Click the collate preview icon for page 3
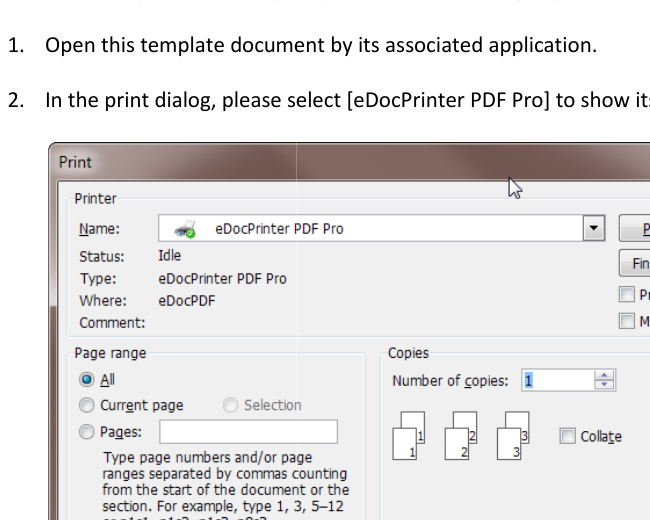Viewport: 650px width, 520px height. tap(513, 435)
